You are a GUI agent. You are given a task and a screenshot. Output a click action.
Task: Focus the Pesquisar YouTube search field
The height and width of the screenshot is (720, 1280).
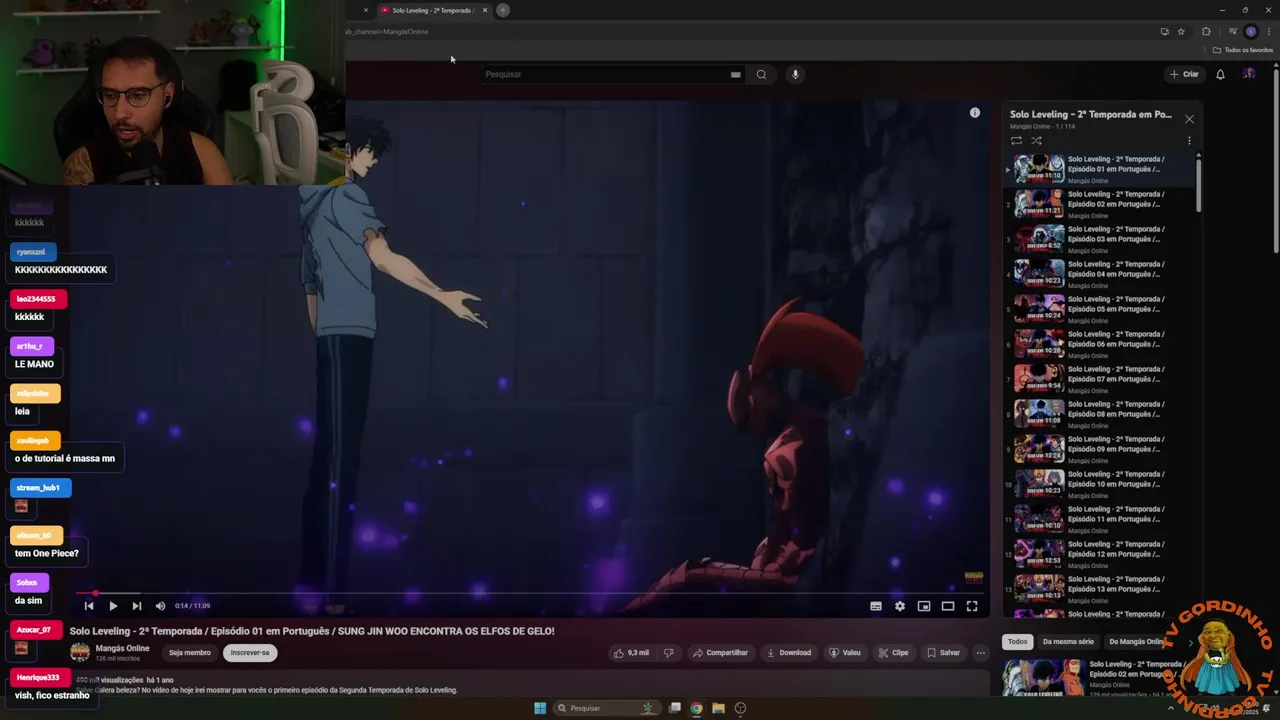pyautogui.click(x=610, y=74)
